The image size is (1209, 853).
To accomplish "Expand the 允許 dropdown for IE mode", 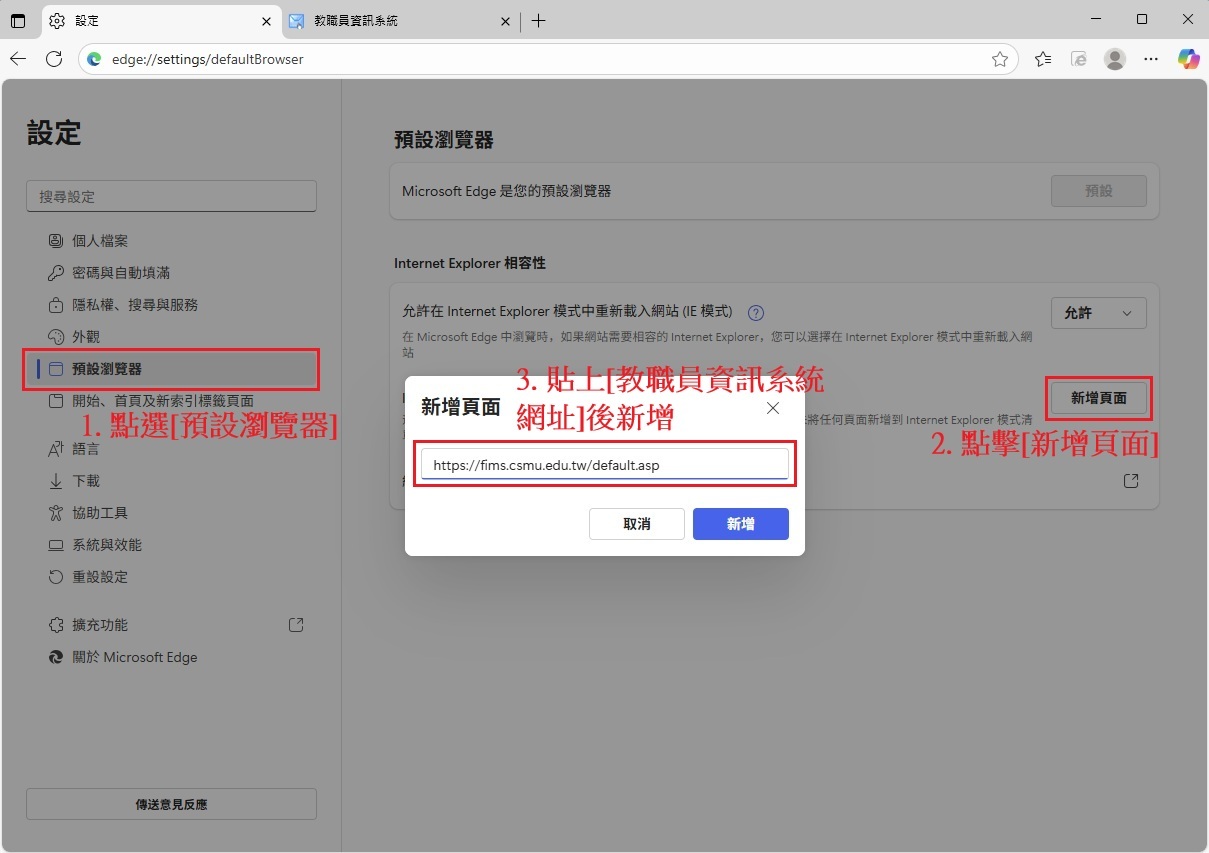I will [x=1098, y=313].
